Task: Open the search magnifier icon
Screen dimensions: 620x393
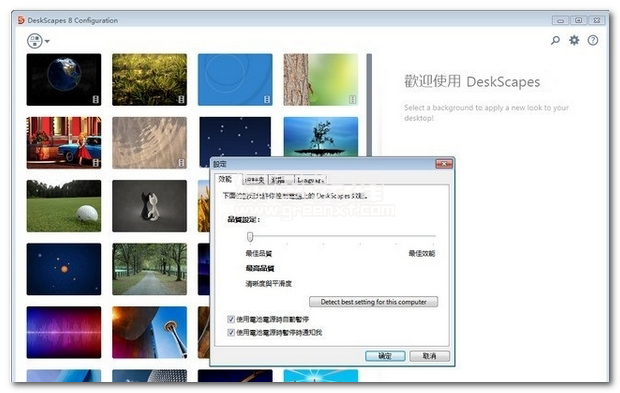Action: pos(555,40)
